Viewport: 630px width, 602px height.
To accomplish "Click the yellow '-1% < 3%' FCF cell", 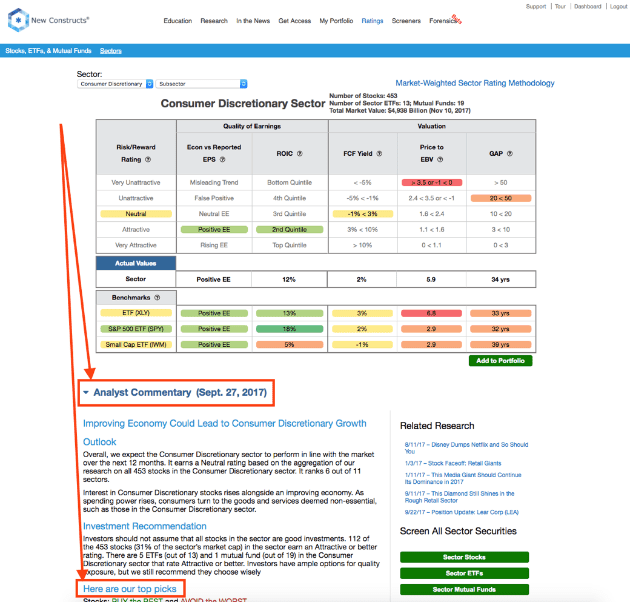I will [x=362, y=214].
